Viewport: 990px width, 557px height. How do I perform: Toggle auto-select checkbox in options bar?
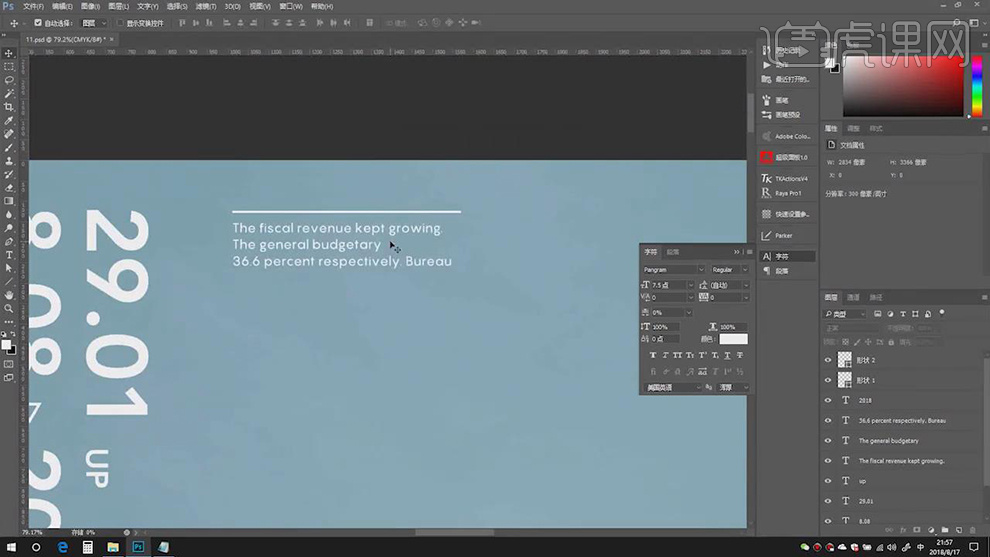(x=38, y=23)
